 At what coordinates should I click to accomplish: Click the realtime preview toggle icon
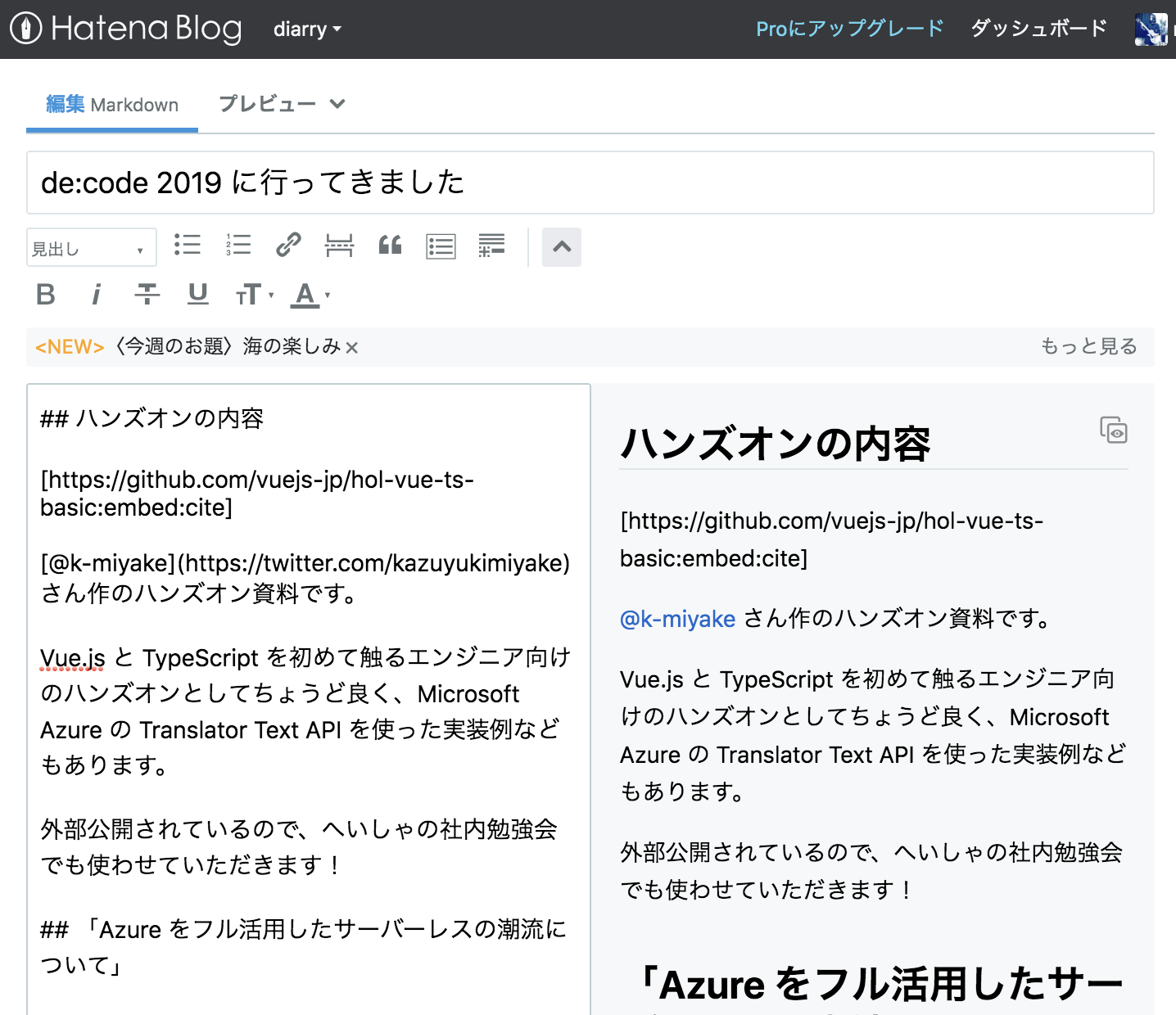pyautogui.click(x=1114, y=430)
